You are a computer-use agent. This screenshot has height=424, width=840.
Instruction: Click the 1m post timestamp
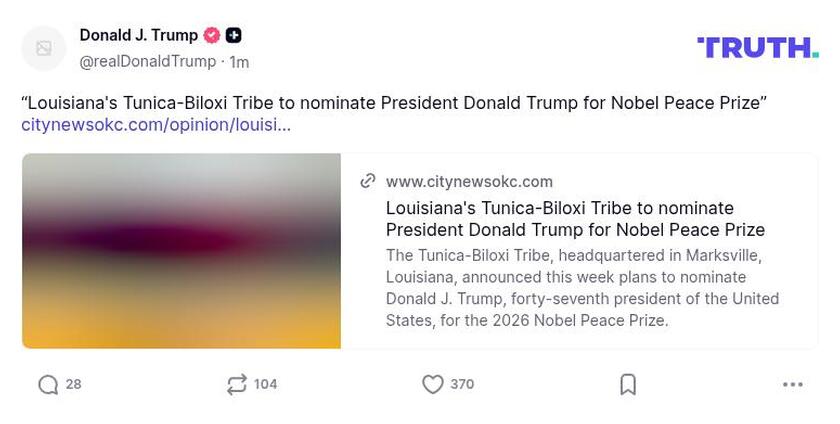pos(239,62)
